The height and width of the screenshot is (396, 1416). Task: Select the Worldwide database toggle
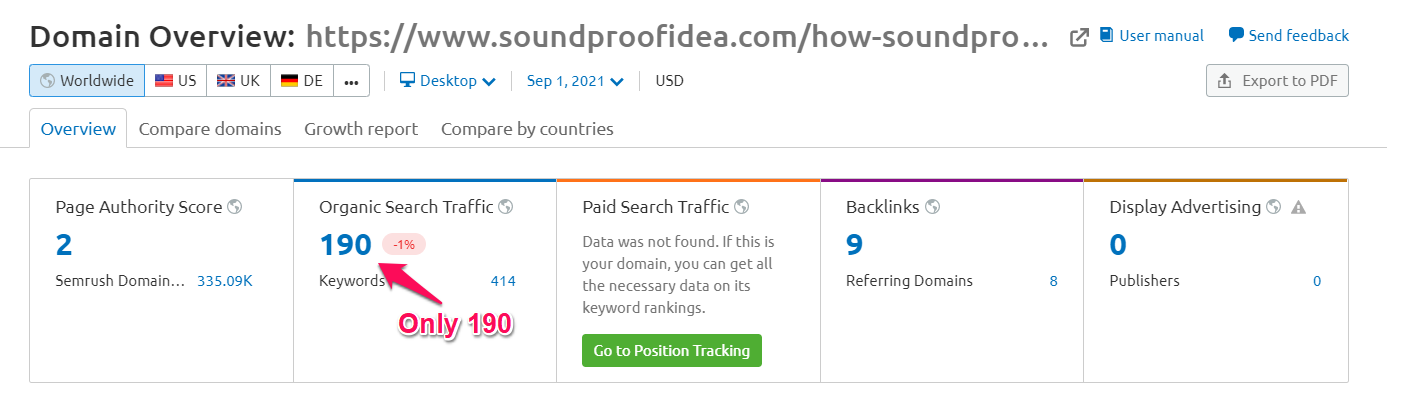click(x=87, y=81)
